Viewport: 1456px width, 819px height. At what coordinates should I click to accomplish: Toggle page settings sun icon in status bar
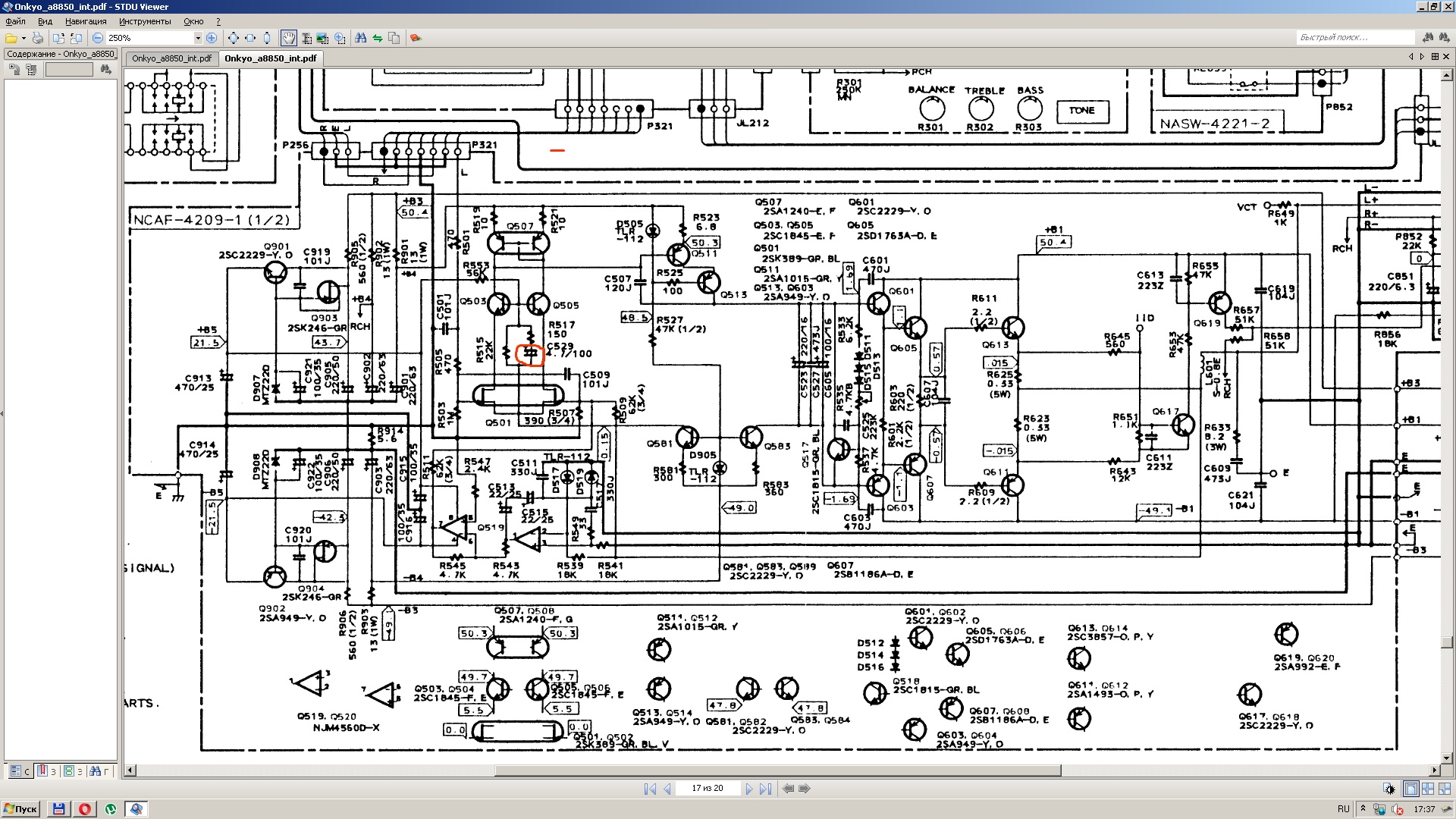coord(1389,789)
